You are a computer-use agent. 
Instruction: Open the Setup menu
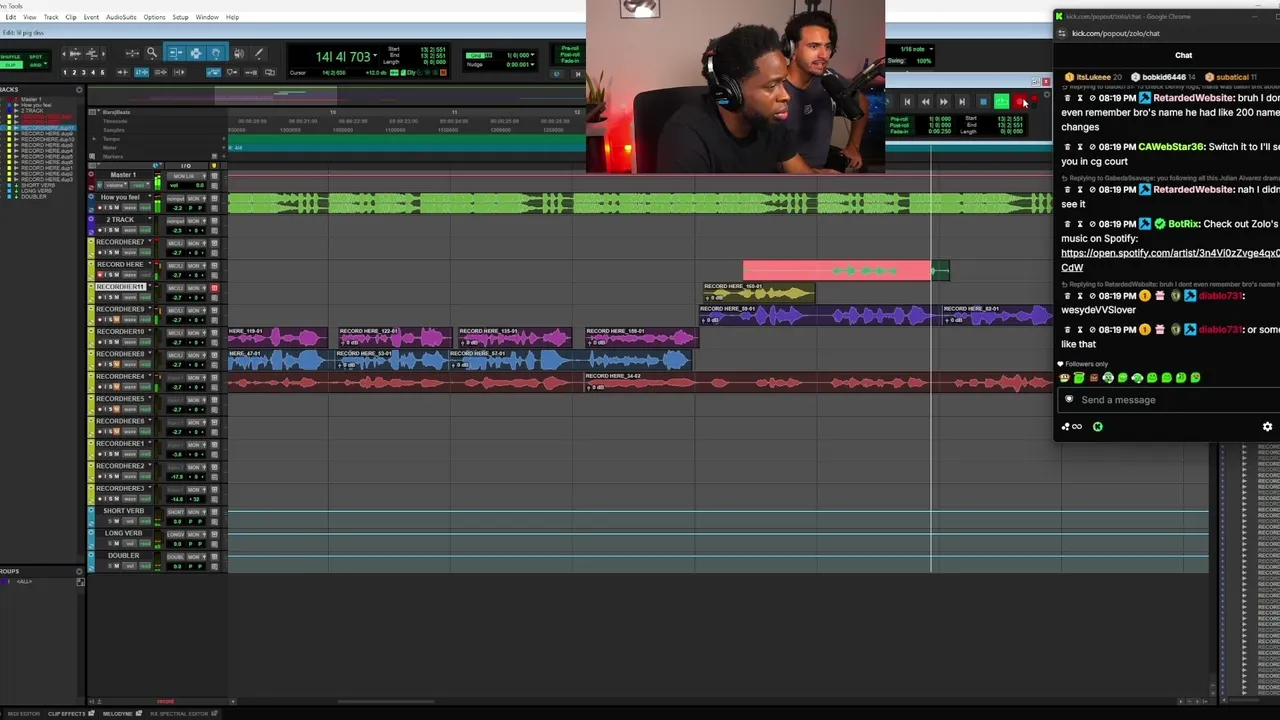coord(180,17)
